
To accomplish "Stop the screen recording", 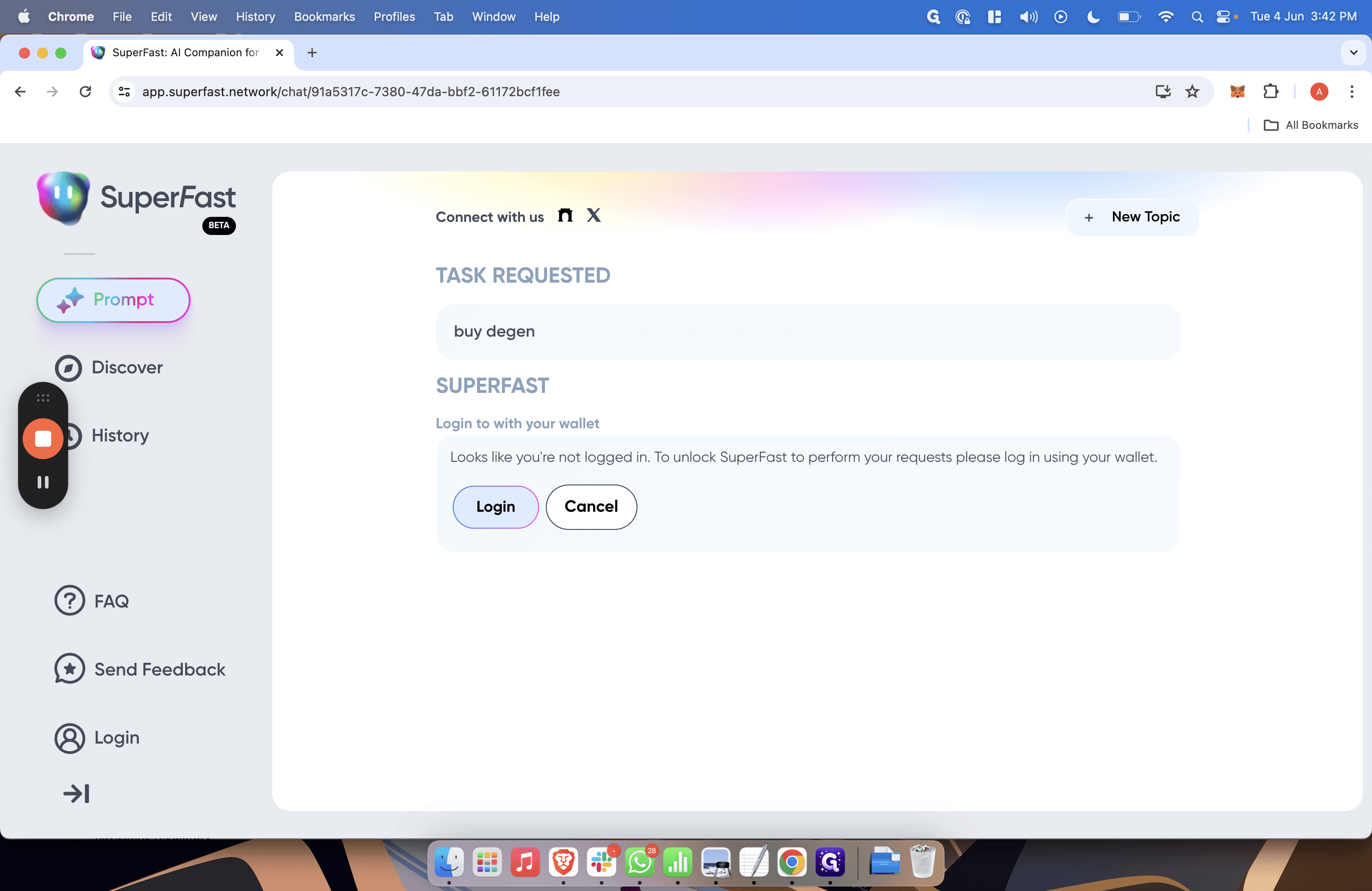I will pyautogui.click(x=43, y=439).
